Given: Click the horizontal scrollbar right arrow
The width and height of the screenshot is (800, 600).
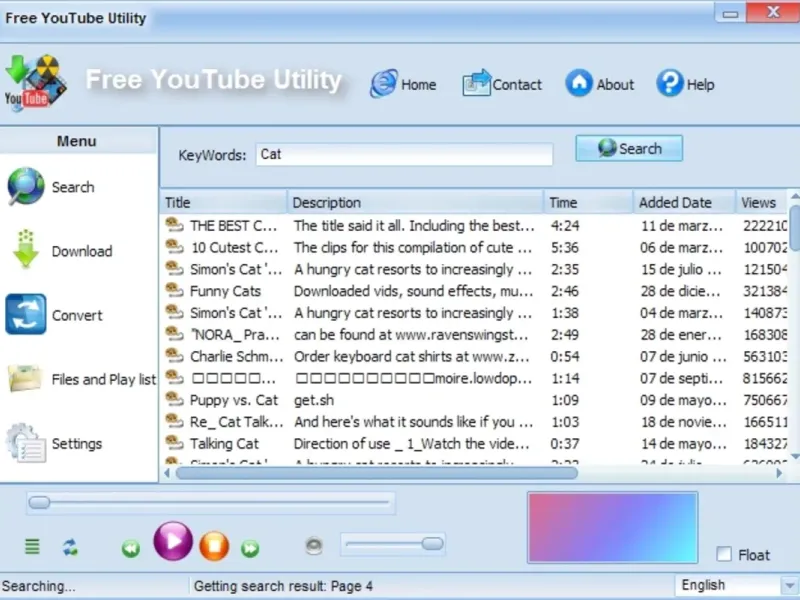Looking at the screenshot, I should [x=779, y=473].
